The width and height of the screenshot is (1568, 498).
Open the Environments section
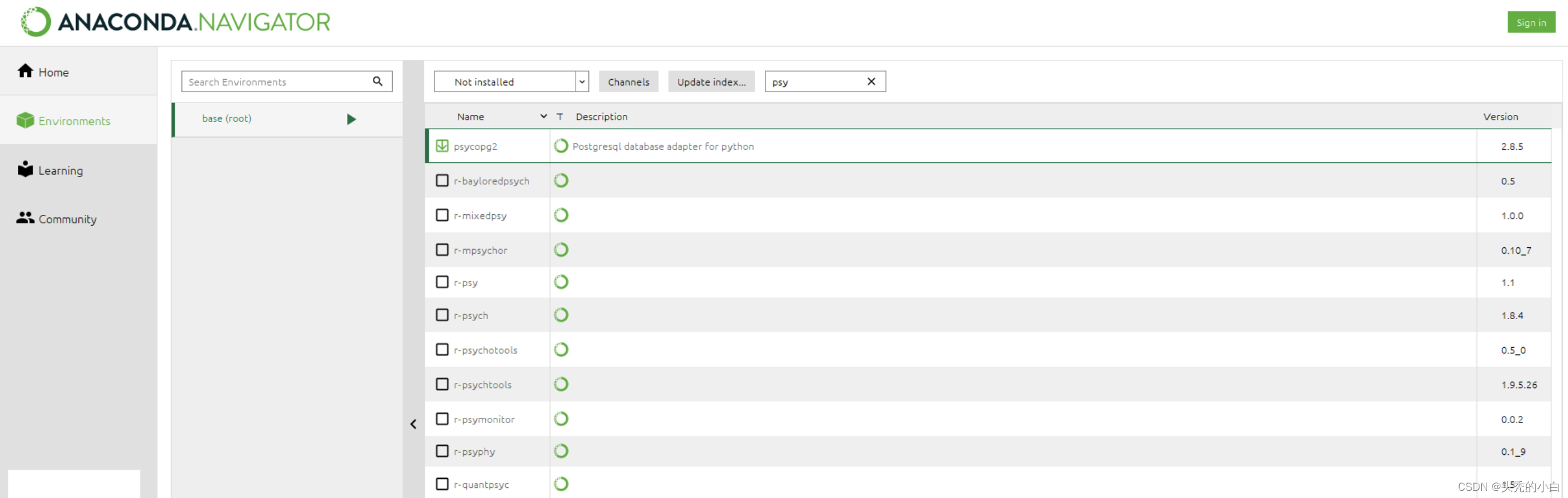[x=78, y=120]
